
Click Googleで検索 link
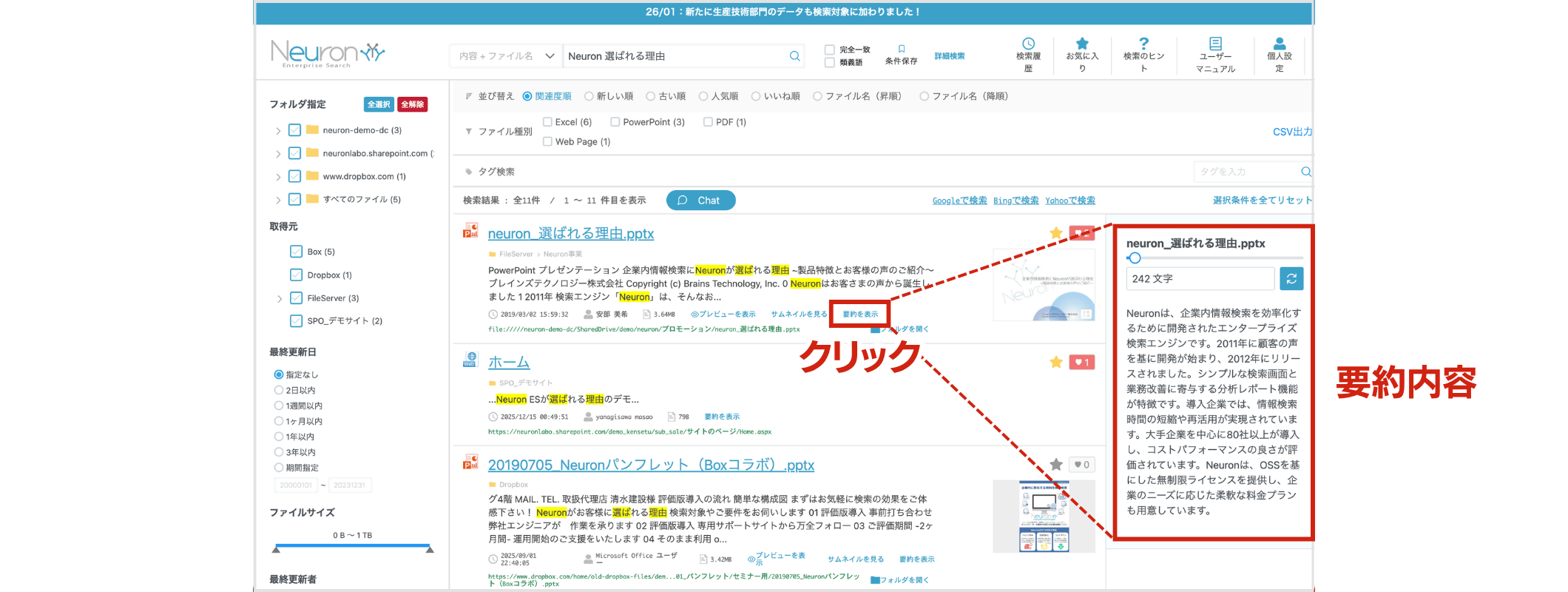coord(959,201)
